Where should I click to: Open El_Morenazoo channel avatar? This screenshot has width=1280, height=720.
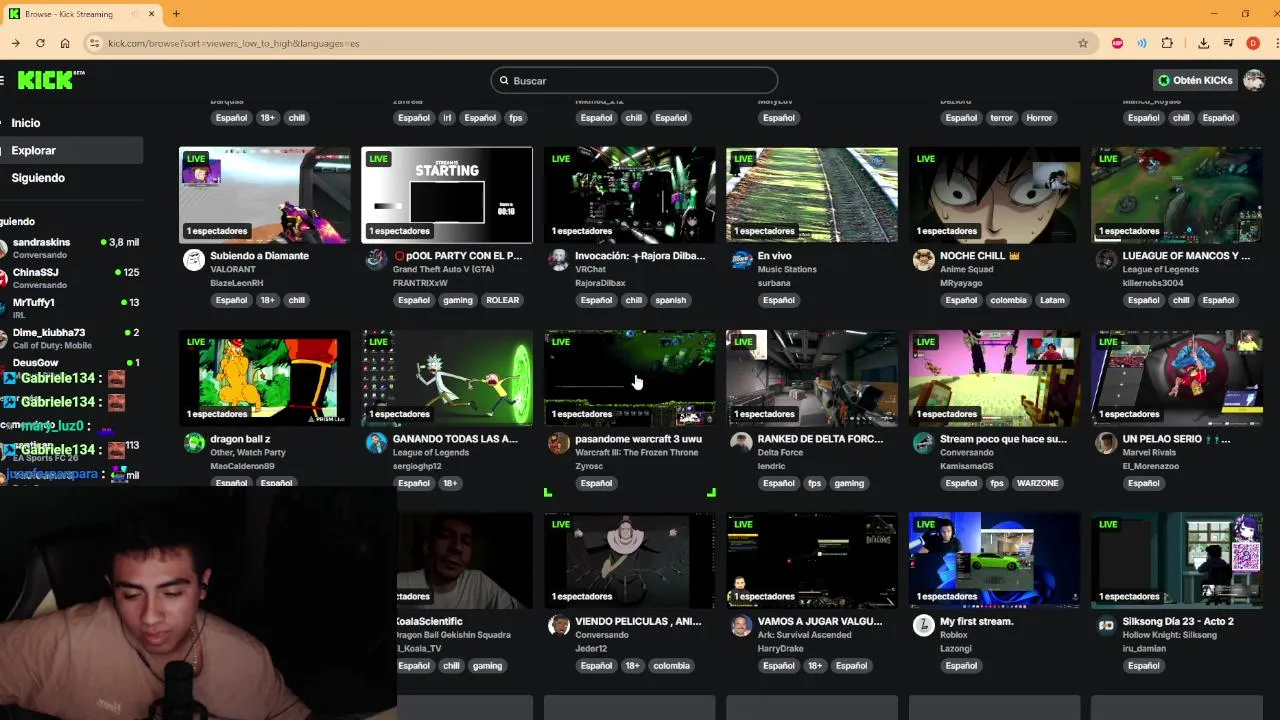click(1106, 443)
